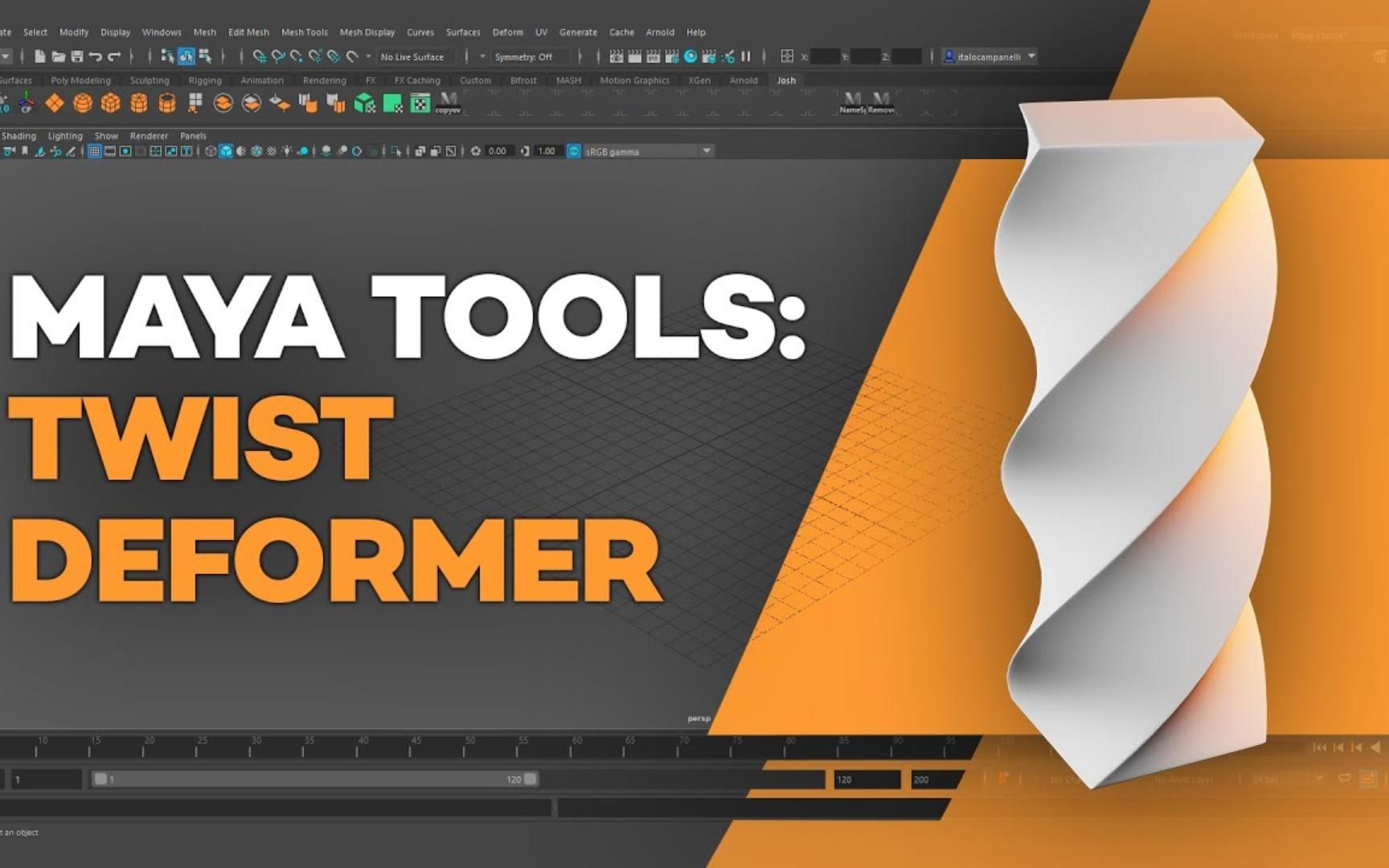This screenshot has height=868, width=1389.
Task: Create a polygon cylinder from shelf
Action: coord(139,103)
